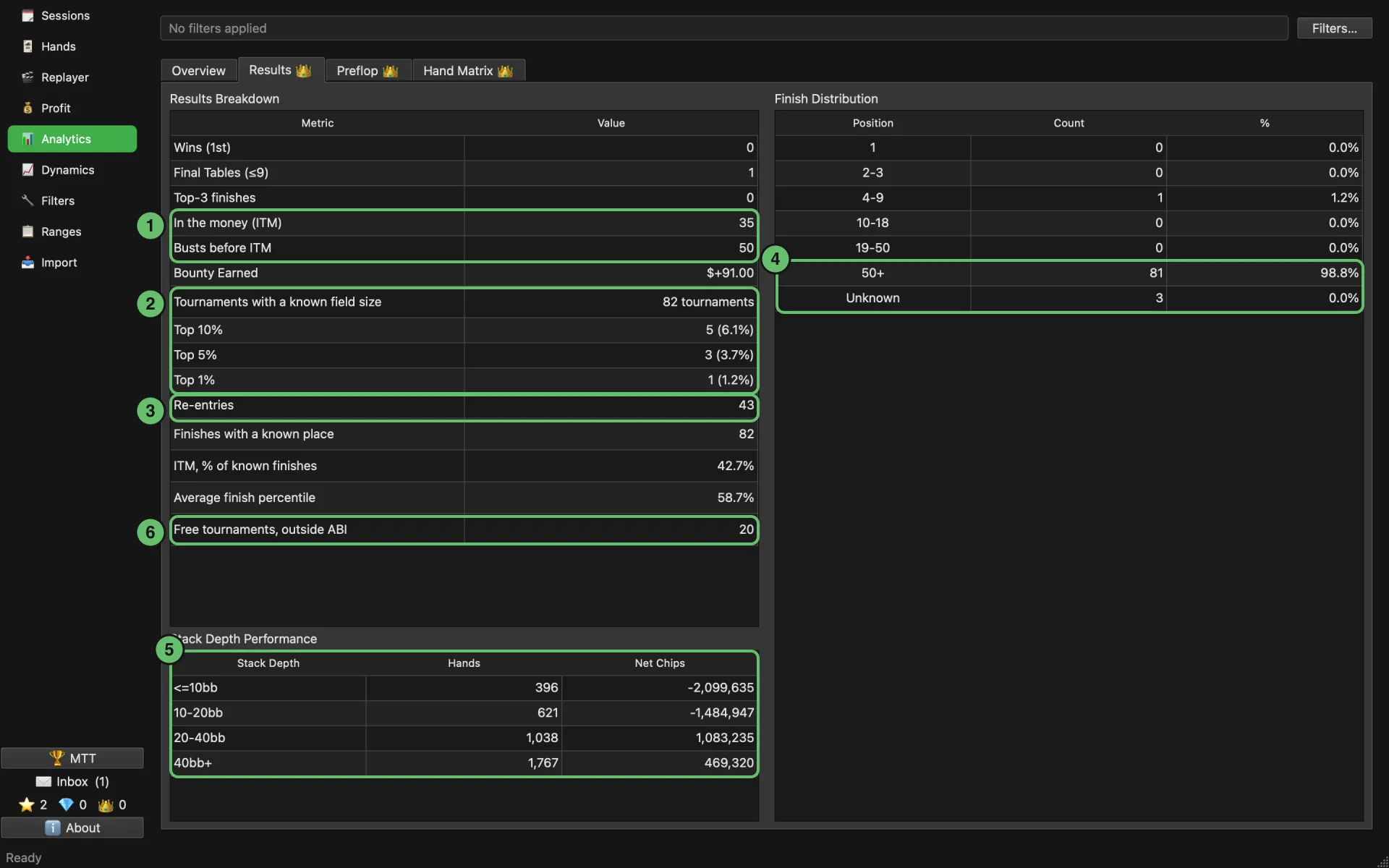This screenshot has height=868, width=1389.
Task: Select the Top 10% row
Action: tap(464, 330)
